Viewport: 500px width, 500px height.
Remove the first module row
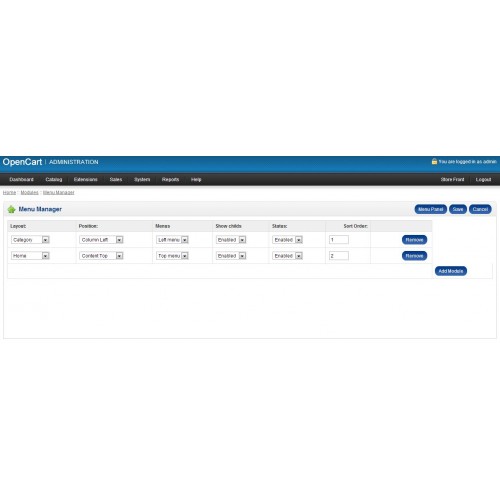414,240
